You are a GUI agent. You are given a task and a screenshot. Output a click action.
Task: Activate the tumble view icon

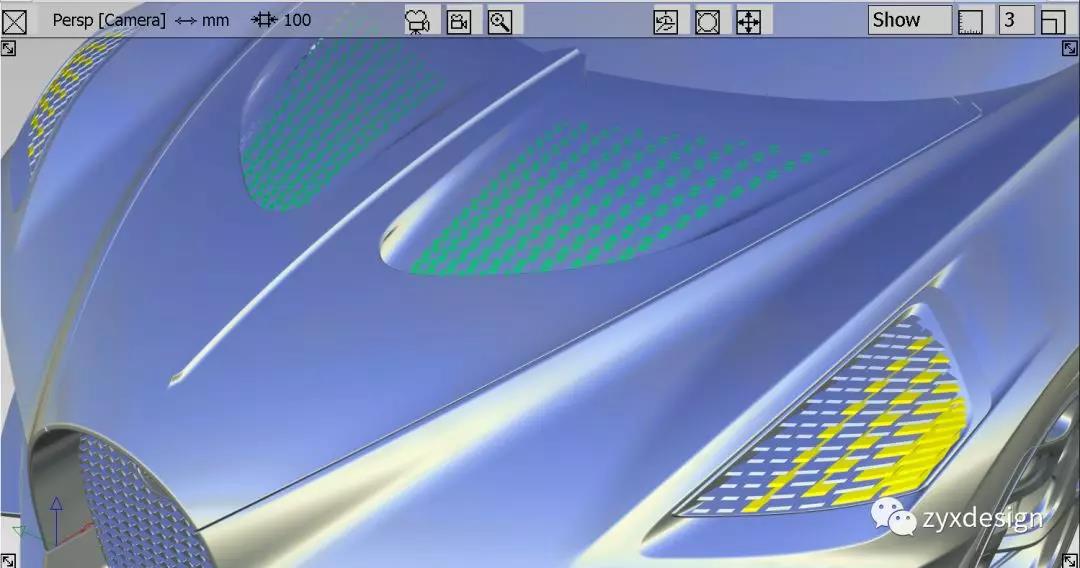tap(666, 21)
